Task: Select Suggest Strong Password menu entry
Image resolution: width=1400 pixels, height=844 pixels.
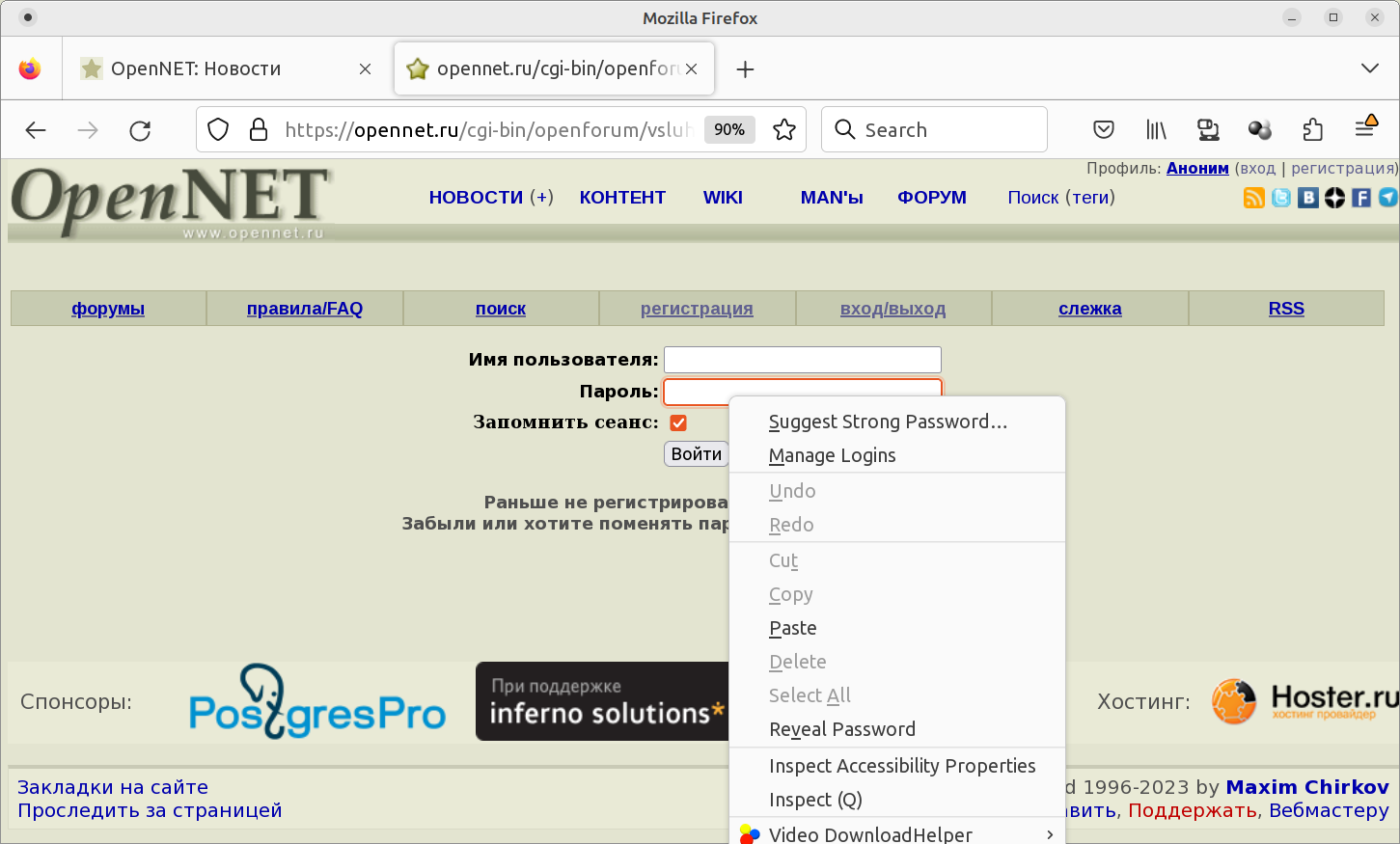Action: pyautogui.click(x=888, y=422)
